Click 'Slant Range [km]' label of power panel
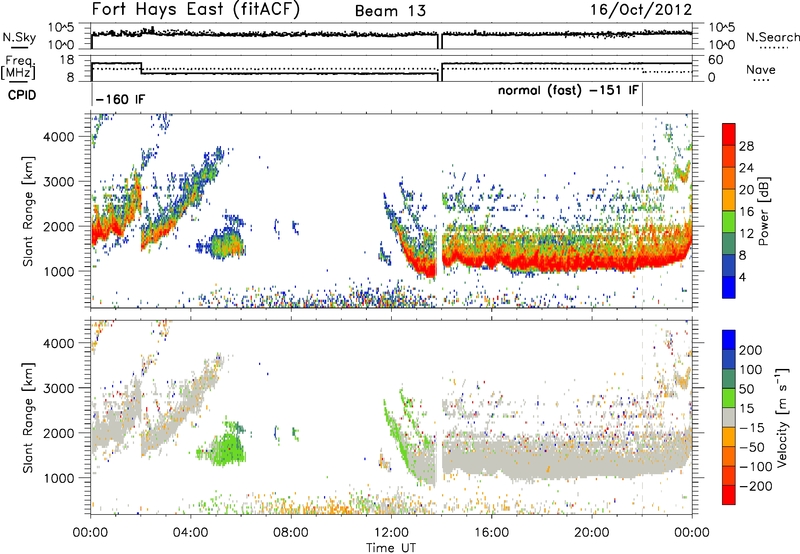The height and width of the screenshot is (554, 800). coord(28,212)
